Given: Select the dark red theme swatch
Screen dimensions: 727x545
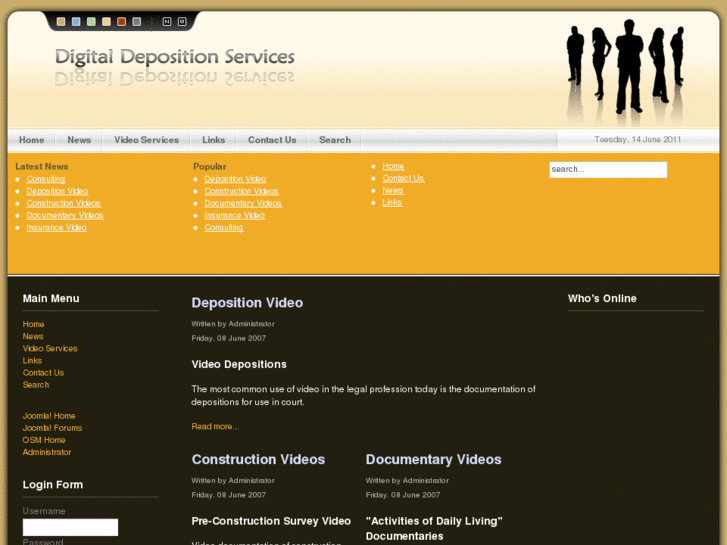Looking at the screenshot, I should pos(121,21).
